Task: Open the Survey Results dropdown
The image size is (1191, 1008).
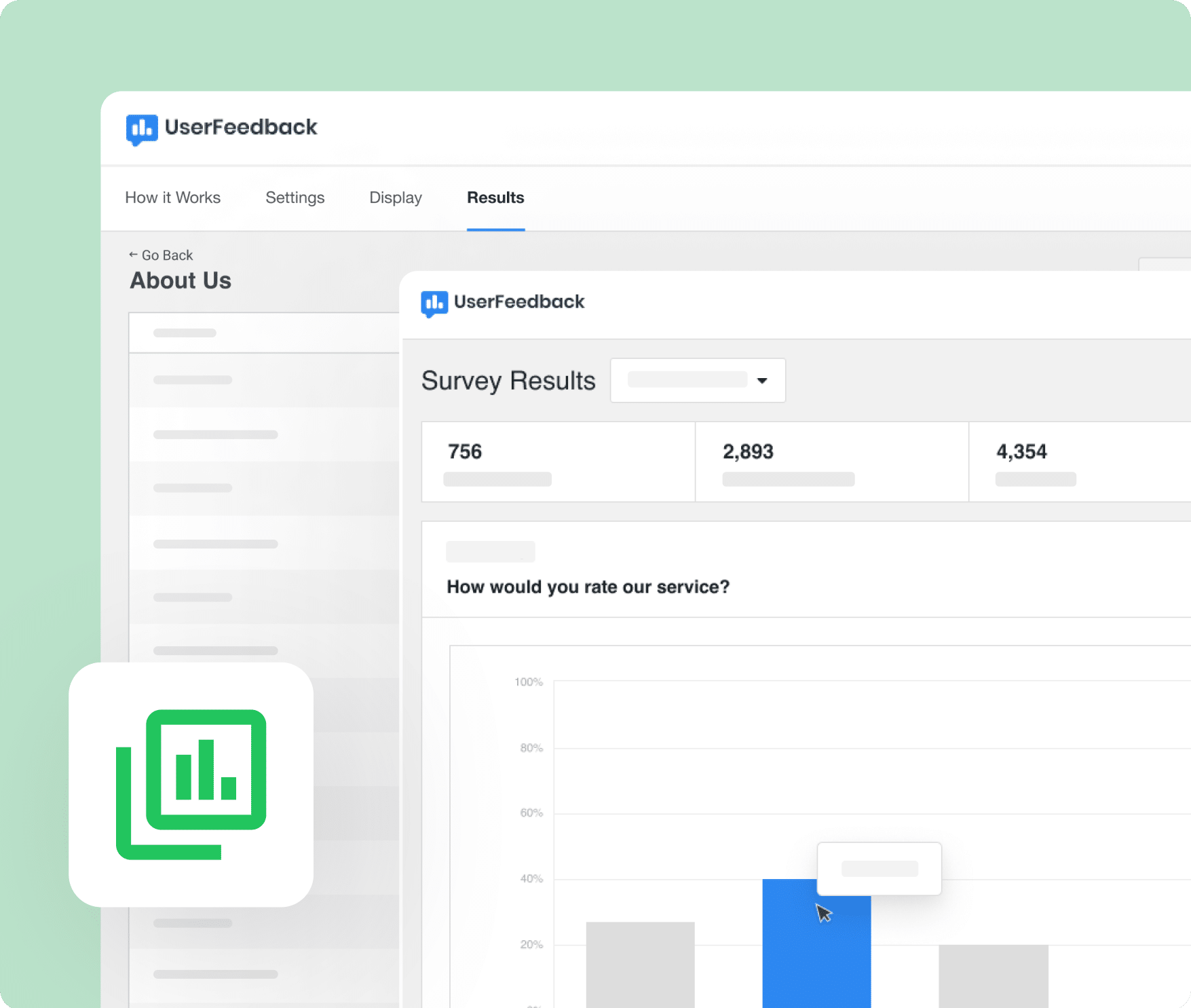Action: point(698,380)
